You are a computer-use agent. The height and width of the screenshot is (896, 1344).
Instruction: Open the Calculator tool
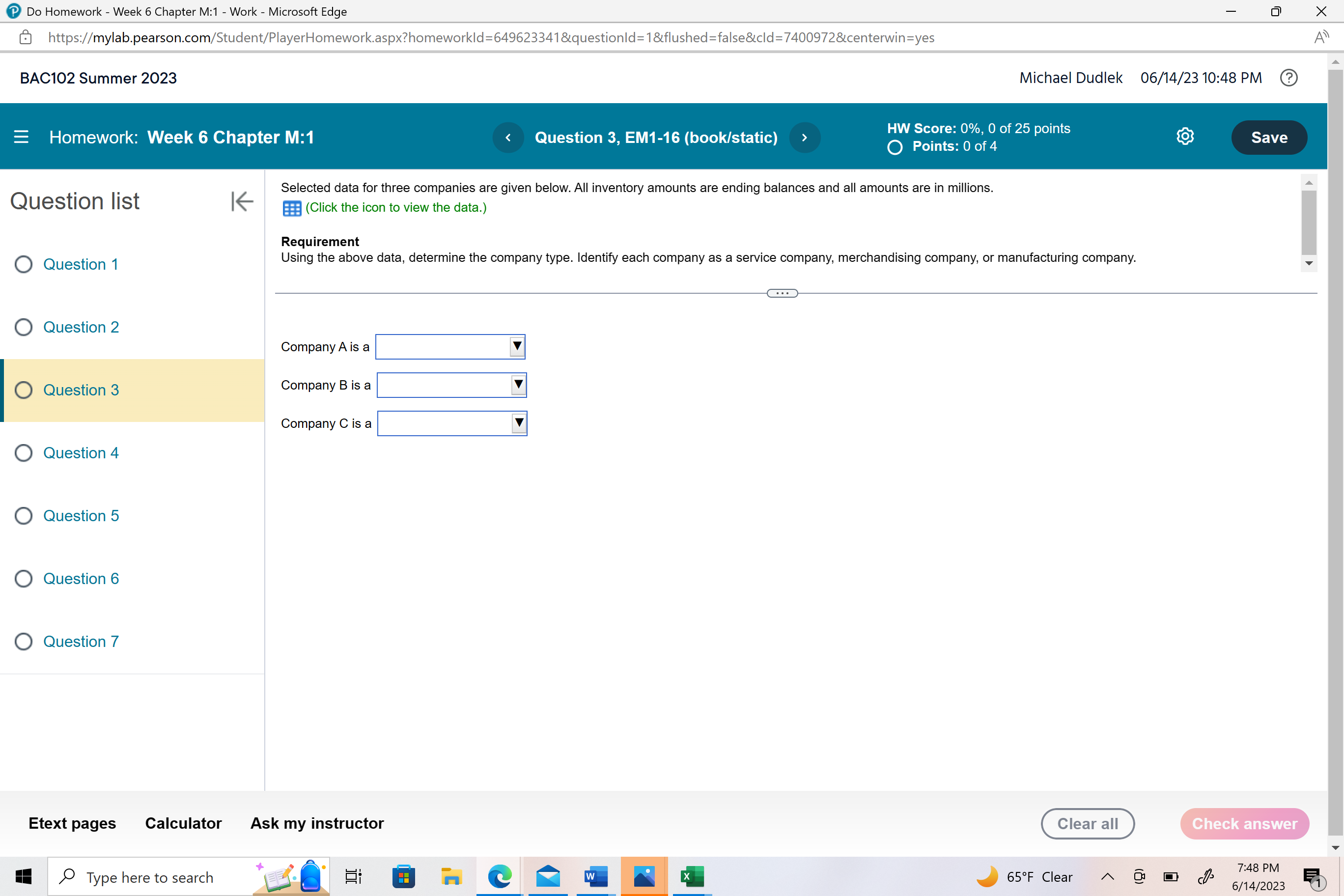click(x=183, y=823)
